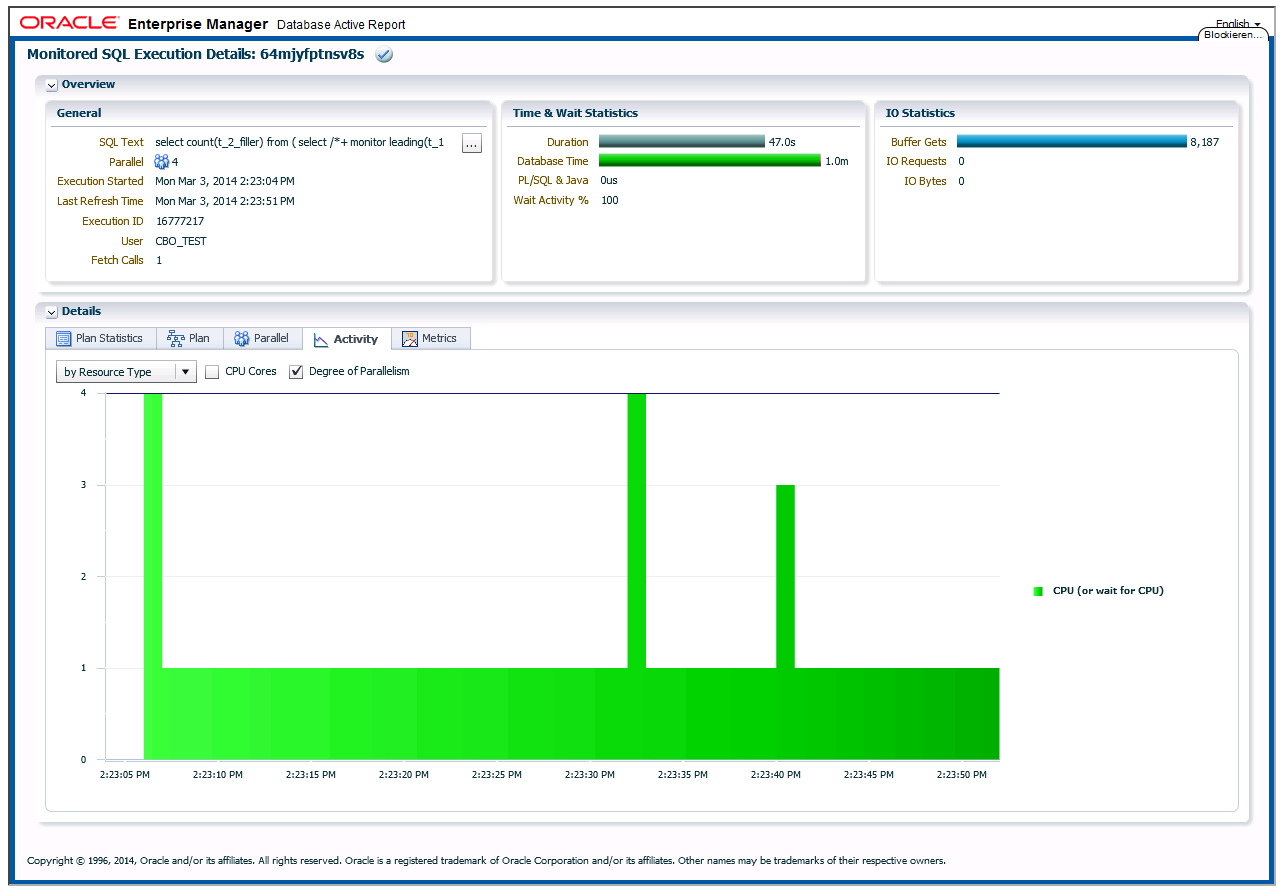Click the Execution Started timestamp value

225,182
